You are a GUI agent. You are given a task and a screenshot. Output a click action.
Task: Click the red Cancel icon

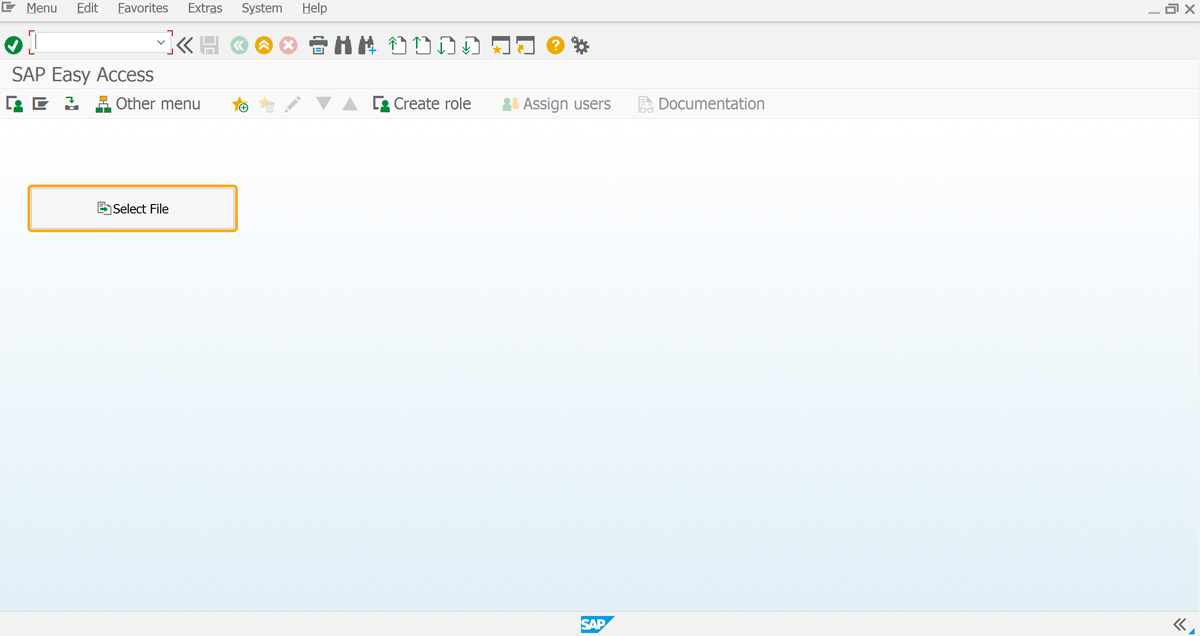click(289, 45)
